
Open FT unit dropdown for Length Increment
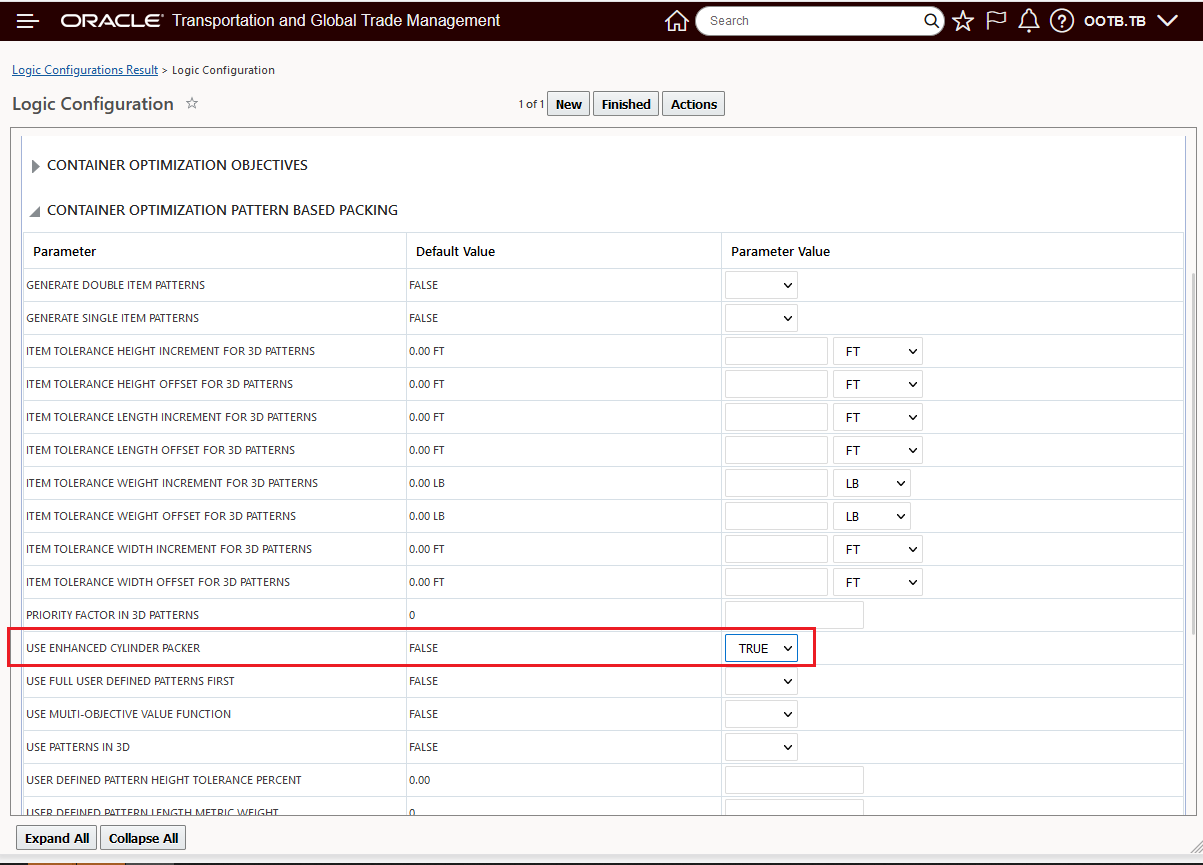tap(878, 417)
